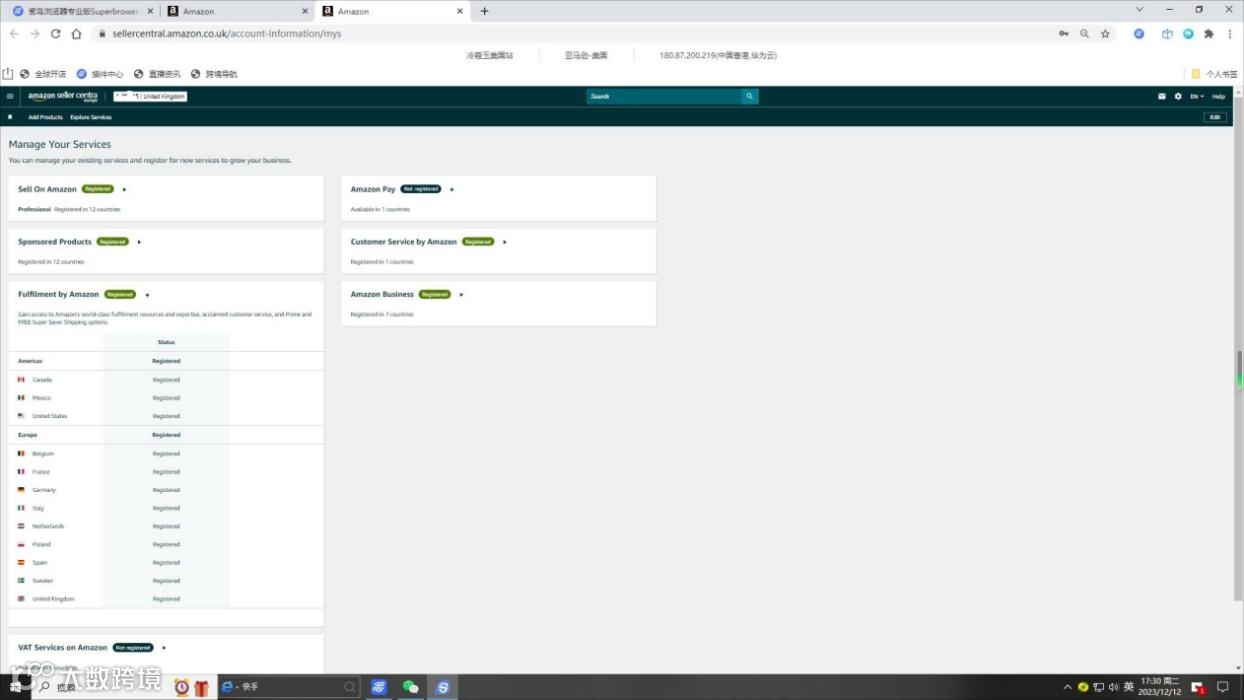Click the Mexico row
Screen dimensions: 1244x700
[x=166, y=398]
